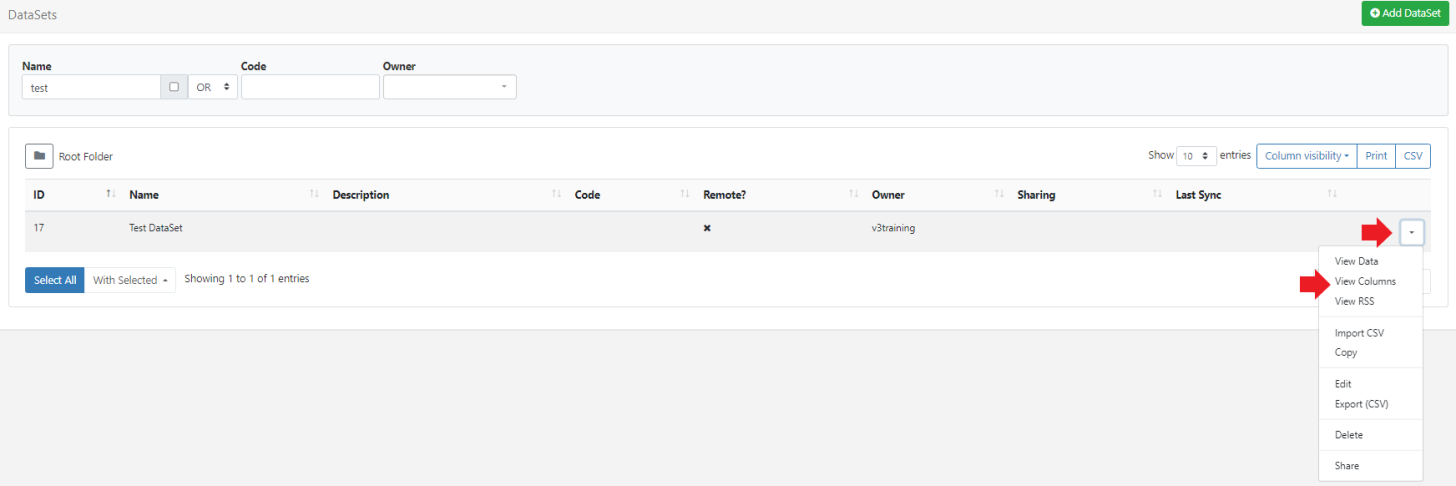
Task: Open Column visibility dropdown
Action: [1306, 156]
